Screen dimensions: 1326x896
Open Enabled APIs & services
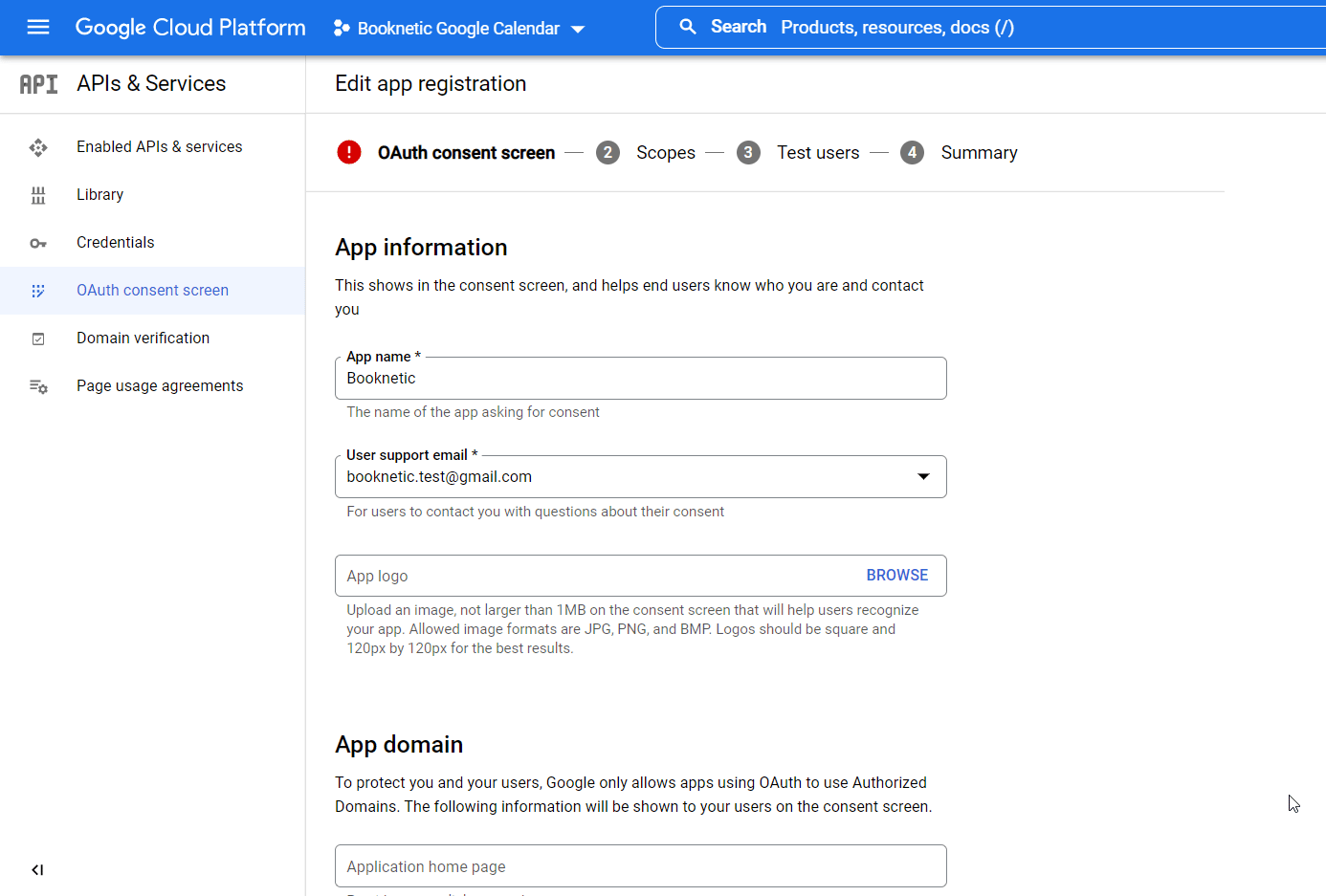coord(159,146)
